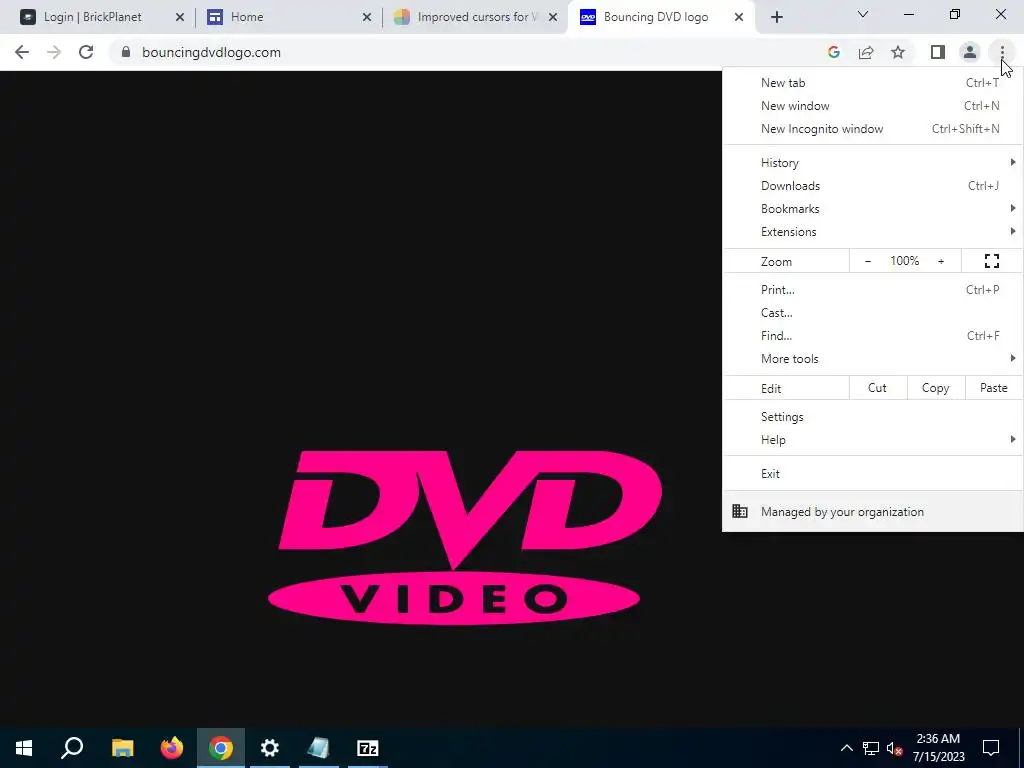Screen dimensions: 1024x768
Task: Launch Firefox from the taskbar
Action: (172, 748)
